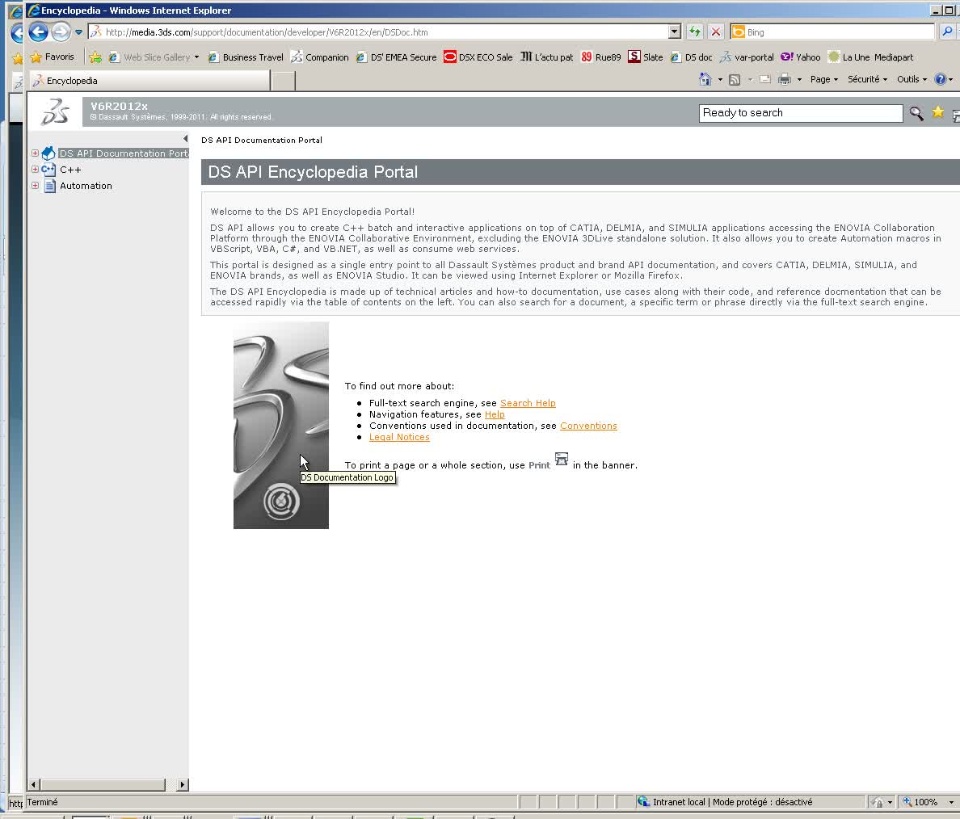This screenshot has width=960, height=819.
Task: Click the C++ tree node icon
Action: coord(48,170)
